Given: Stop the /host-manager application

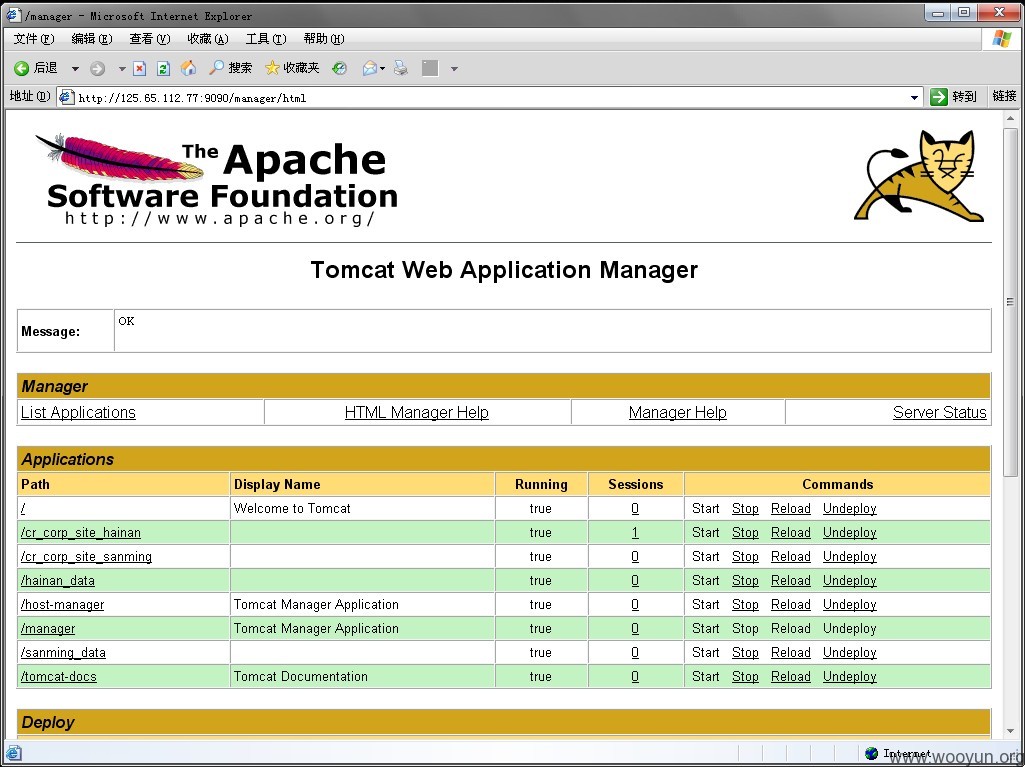Looking at the screenshot, I should click(745, 605).
